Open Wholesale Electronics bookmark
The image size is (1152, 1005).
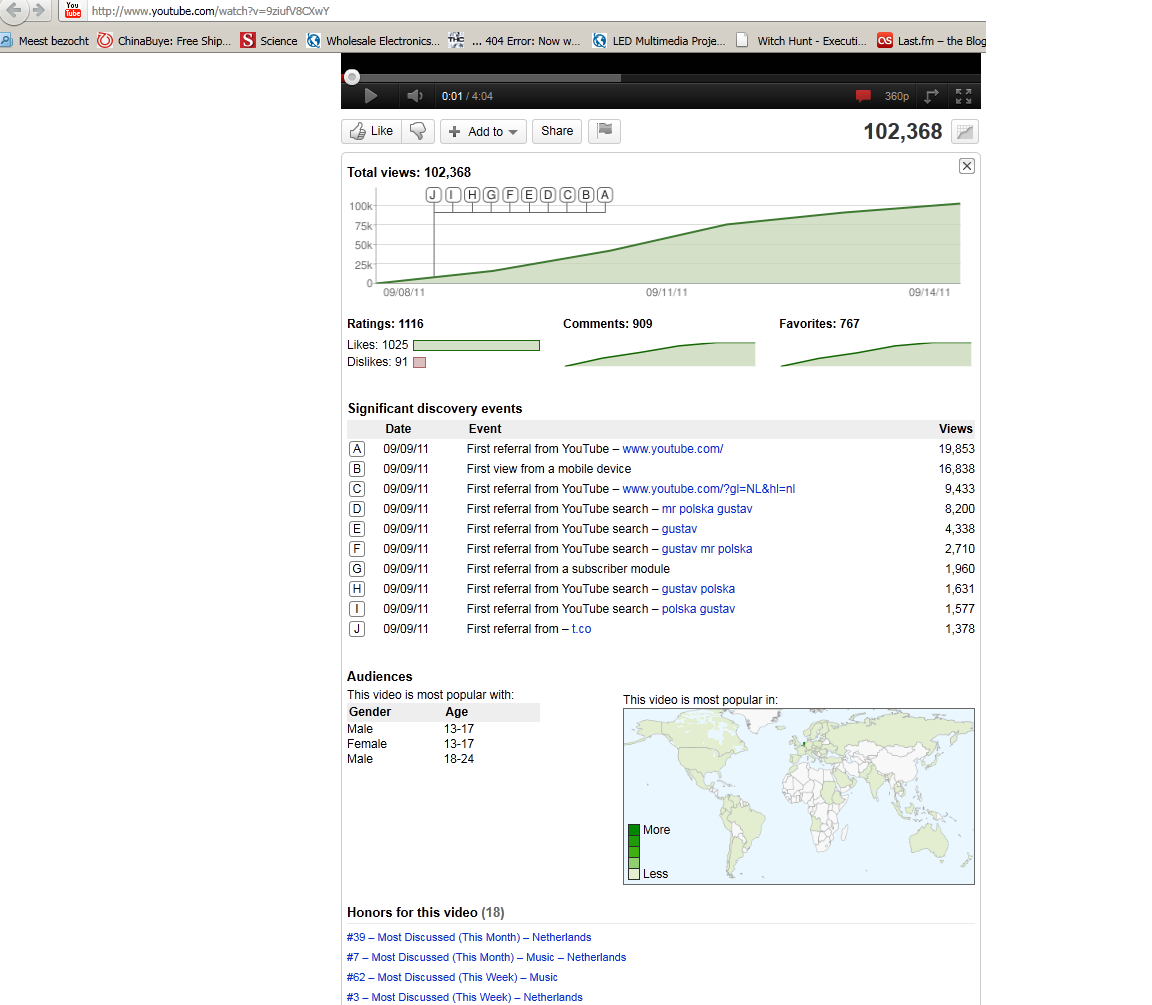(373, 41)
